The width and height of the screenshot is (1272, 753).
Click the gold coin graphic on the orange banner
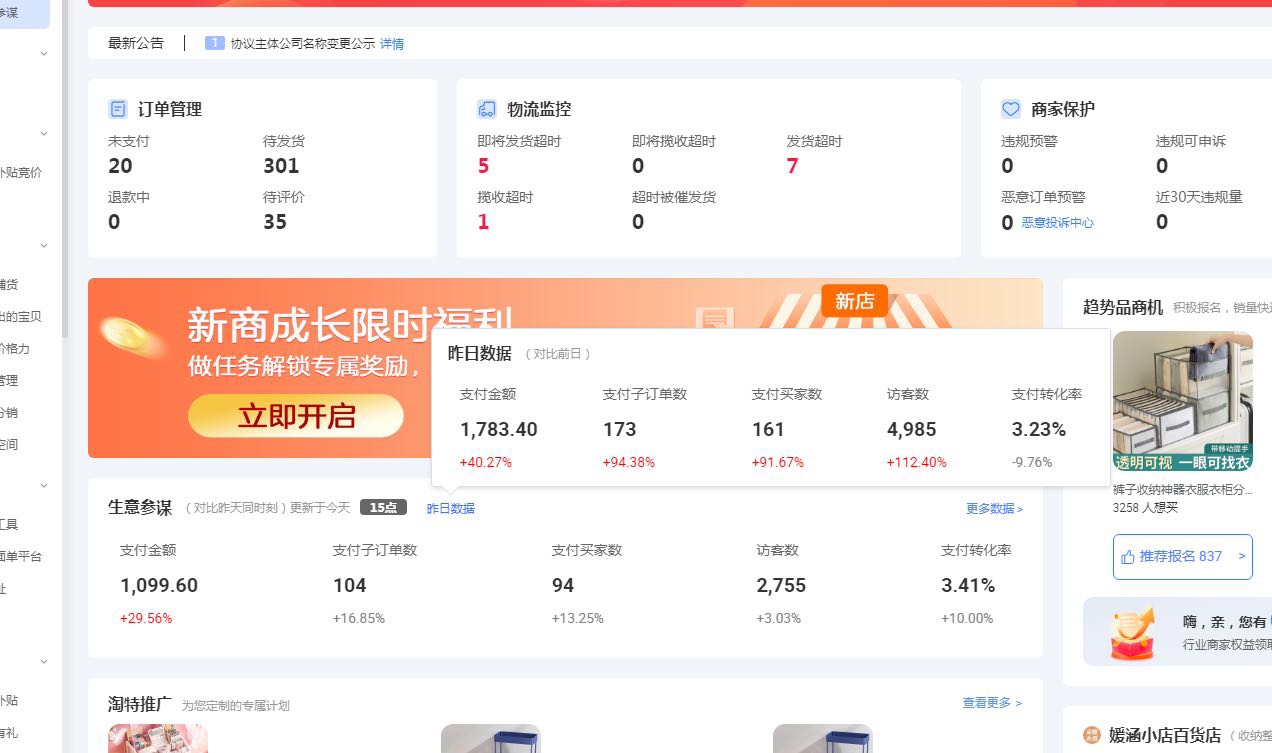(x=134, y=337)
